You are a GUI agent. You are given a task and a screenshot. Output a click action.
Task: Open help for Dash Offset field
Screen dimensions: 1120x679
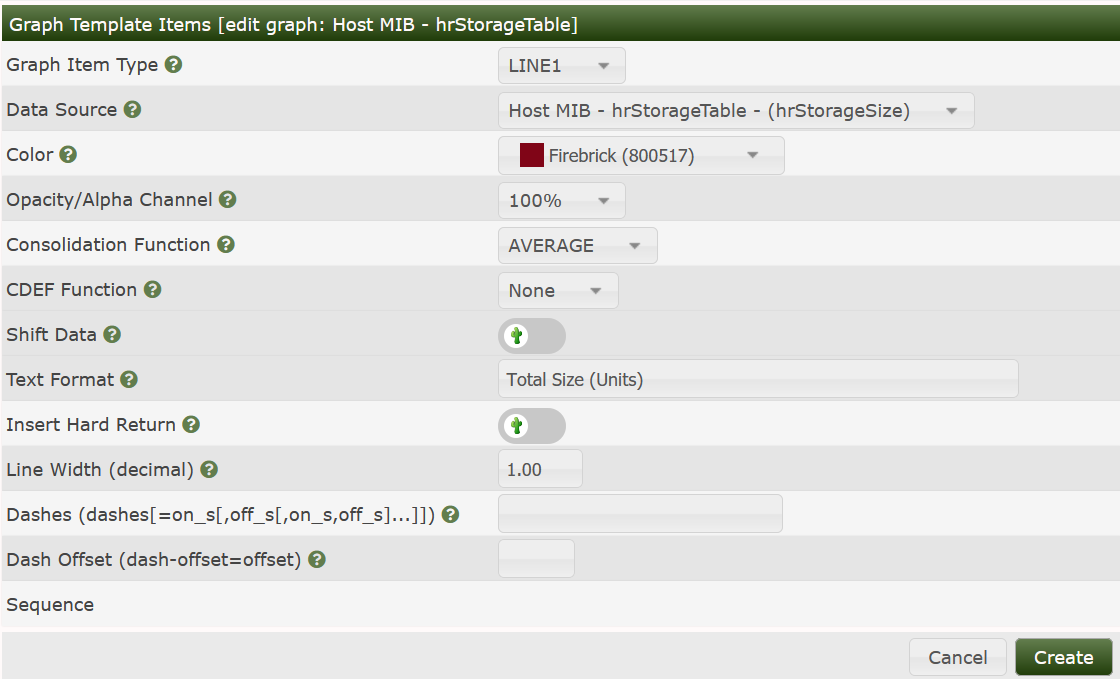tap(317, 560)
